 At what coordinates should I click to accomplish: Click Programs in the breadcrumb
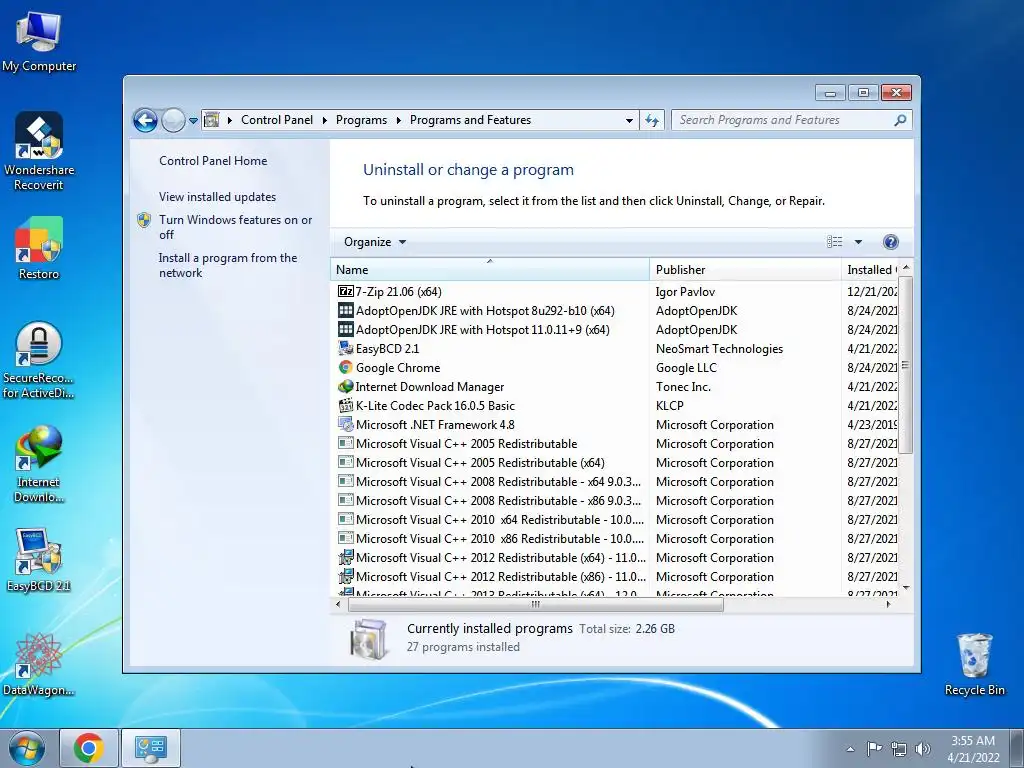(361, 120)
